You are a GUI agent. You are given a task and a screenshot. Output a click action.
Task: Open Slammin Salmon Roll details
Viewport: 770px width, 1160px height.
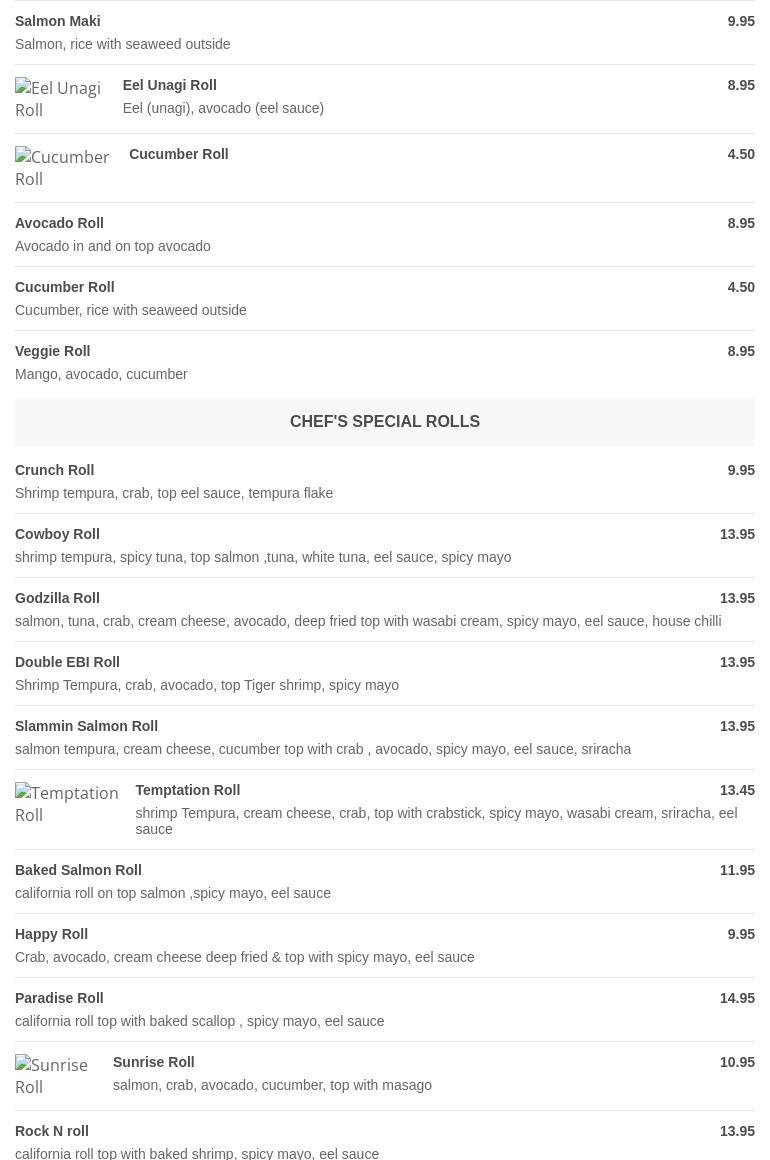pos(87,726)
